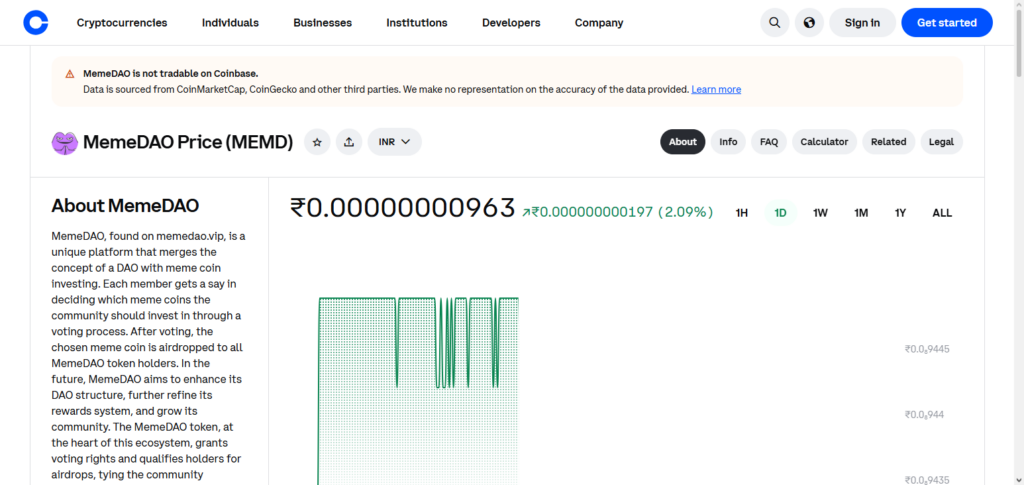Select the 1D chart range
This screenshot has width=1024, height=485.
780,213
